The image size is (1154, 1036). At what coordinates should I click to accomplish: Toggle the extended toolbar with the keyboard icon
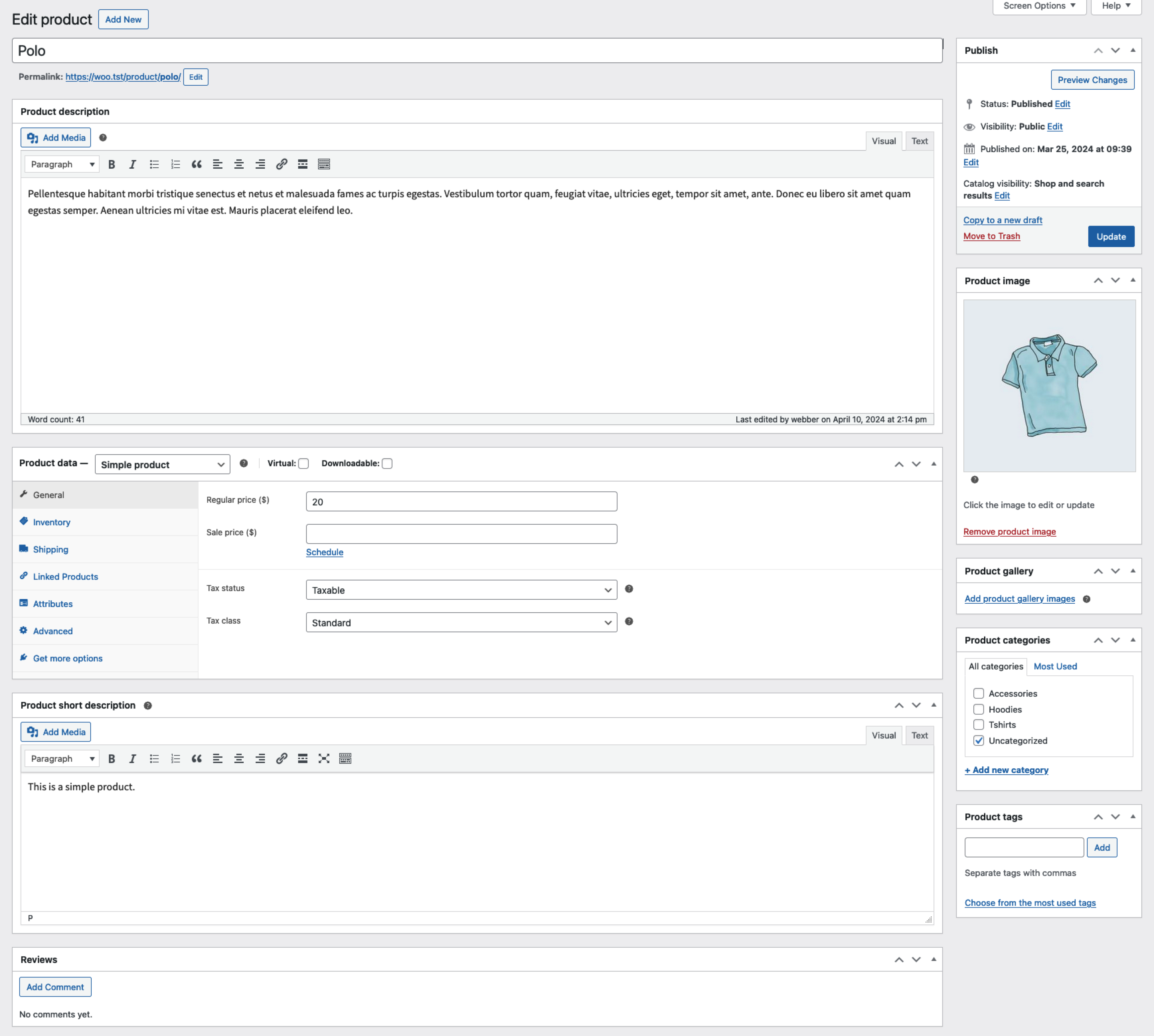324,164
